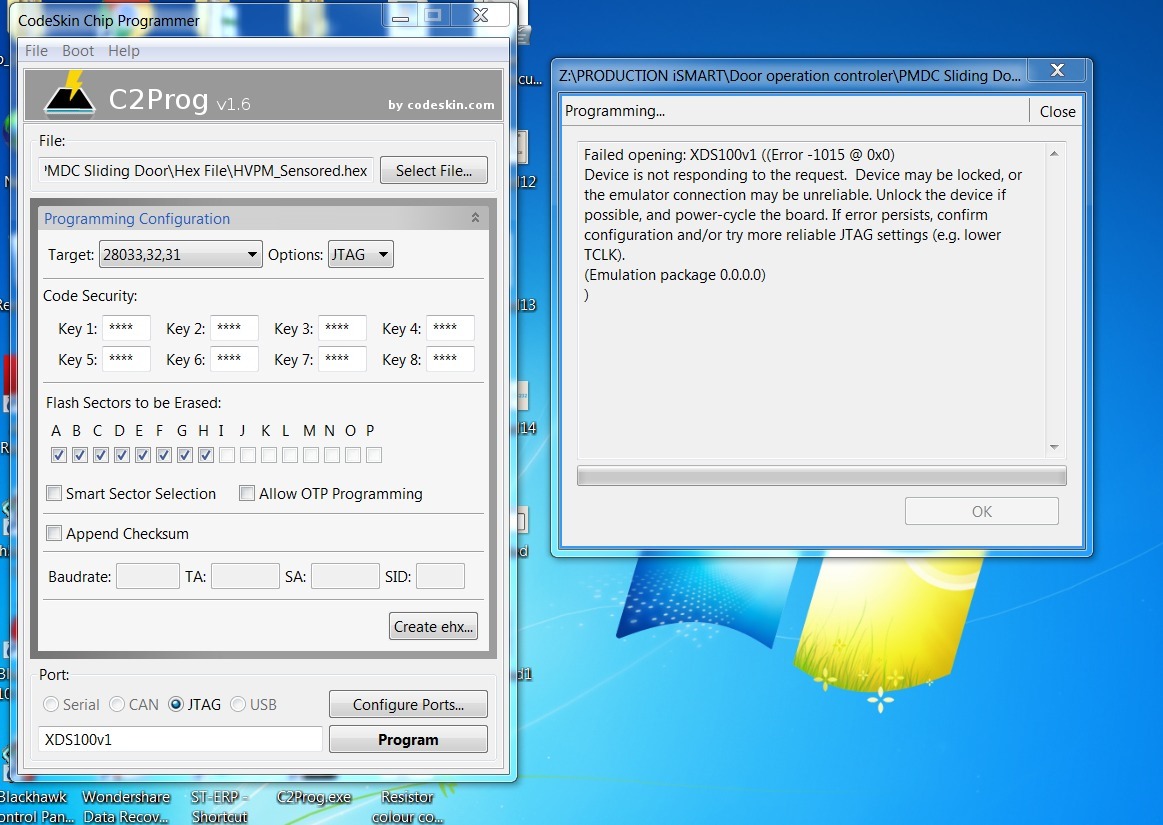
Task: Click the Key 1 security field
Action: (126, 328)
